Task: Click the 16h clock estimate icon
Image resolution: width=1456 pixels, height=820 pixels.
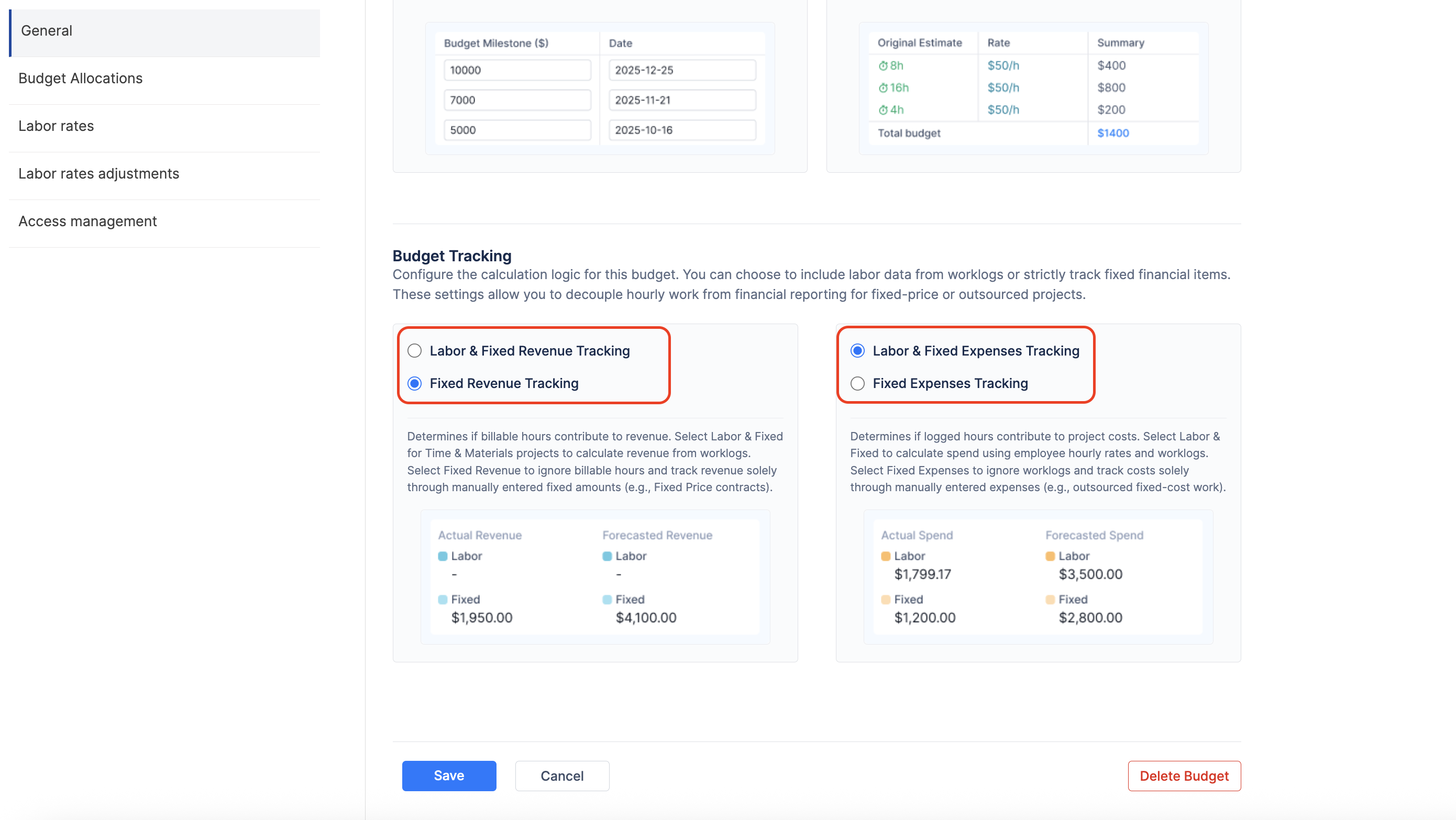Action: 883,87
